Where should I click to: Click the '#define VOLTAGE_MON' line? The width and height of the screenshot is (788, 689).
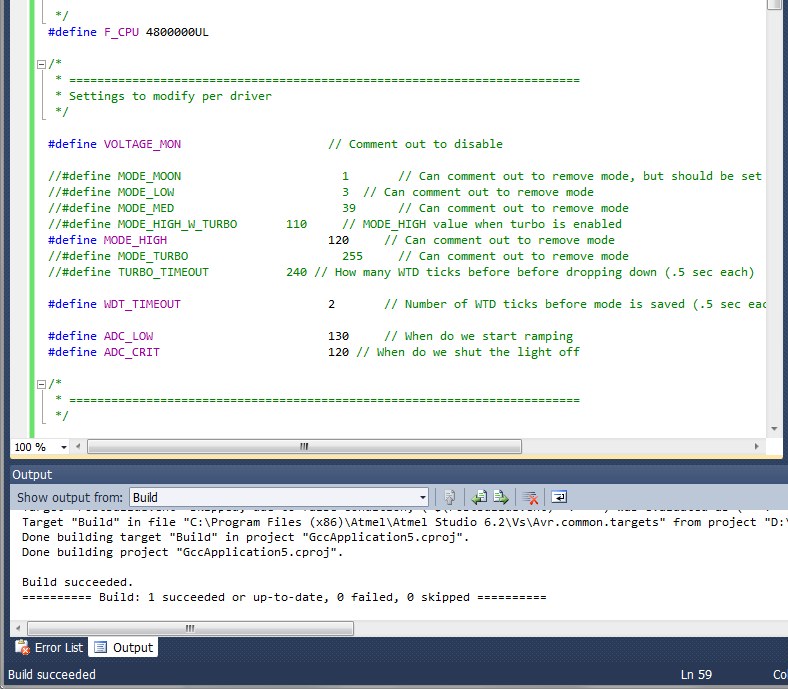click(x=114, y=144)
